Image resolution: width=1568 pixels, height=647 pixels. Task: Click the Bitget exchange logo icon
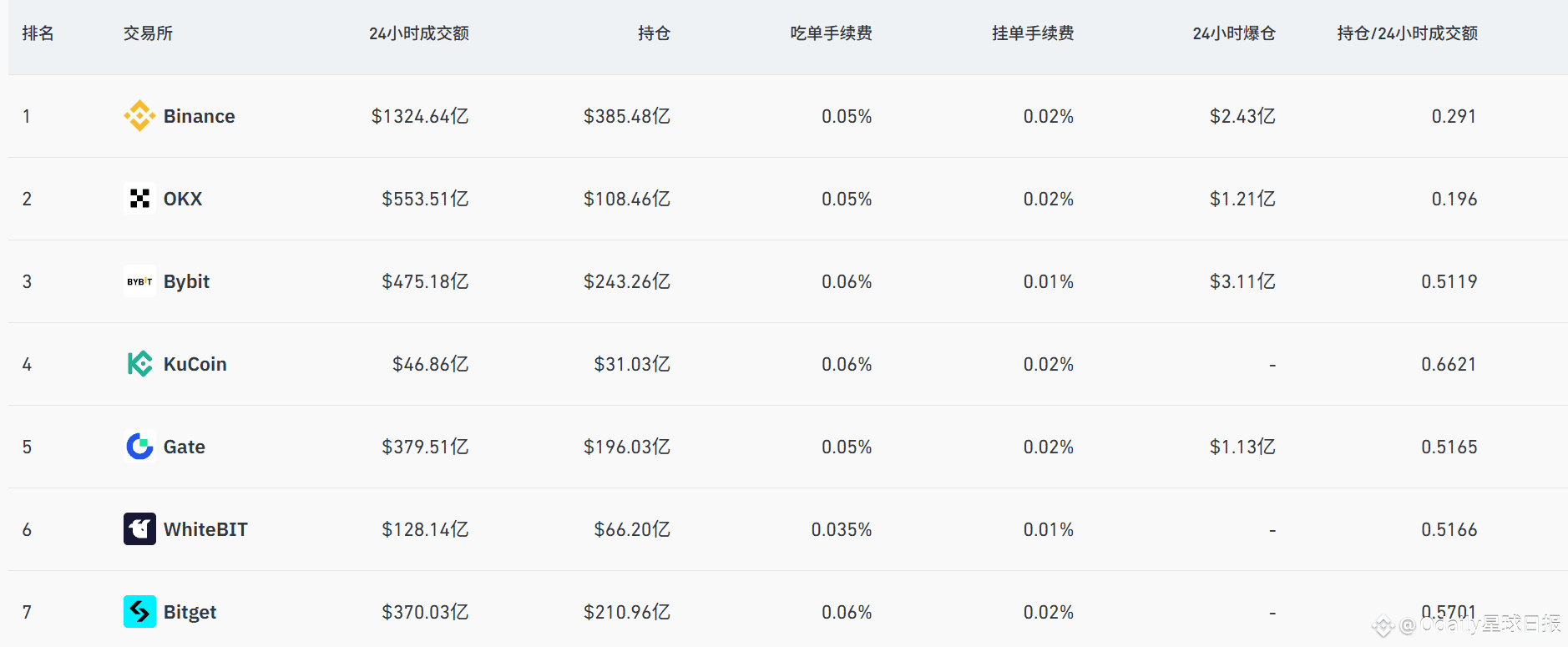139,612
